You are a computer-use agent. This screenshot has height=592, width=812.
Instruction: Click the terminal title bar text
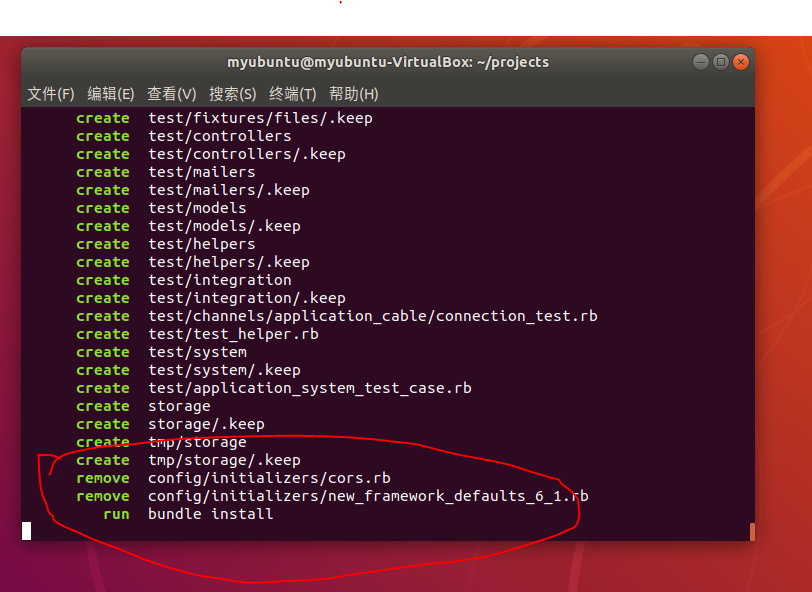(x=388, y=62)
